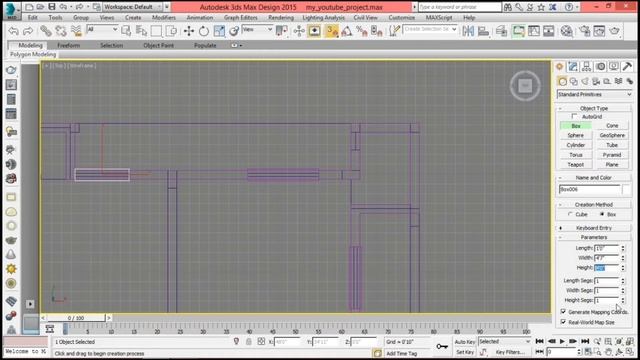This screenshot has width=640, height=360.
Task: Click the Set Keys key icon
Action: point(442,347)
